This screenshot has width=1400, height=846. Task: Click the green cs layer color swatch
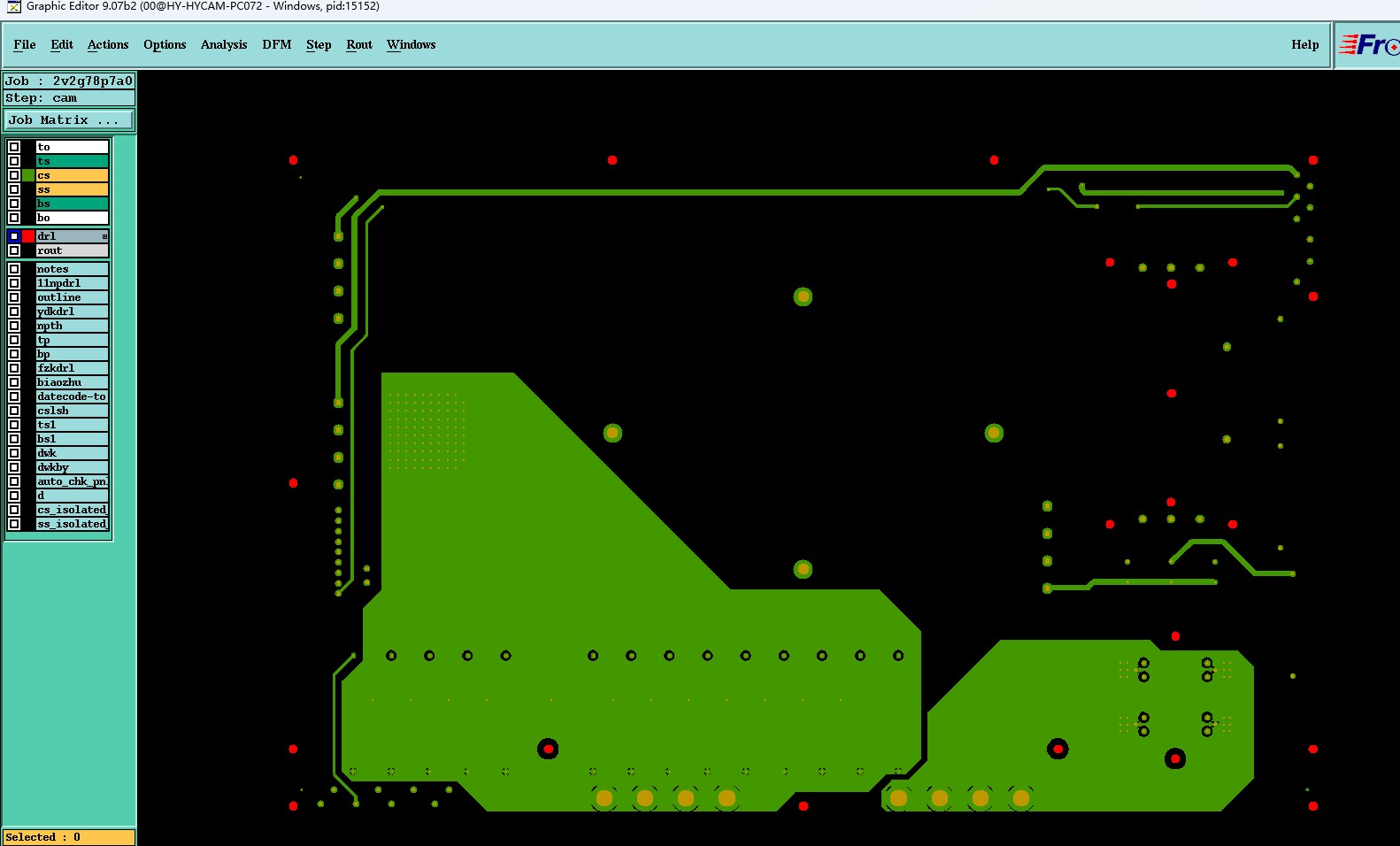(28, 175)
